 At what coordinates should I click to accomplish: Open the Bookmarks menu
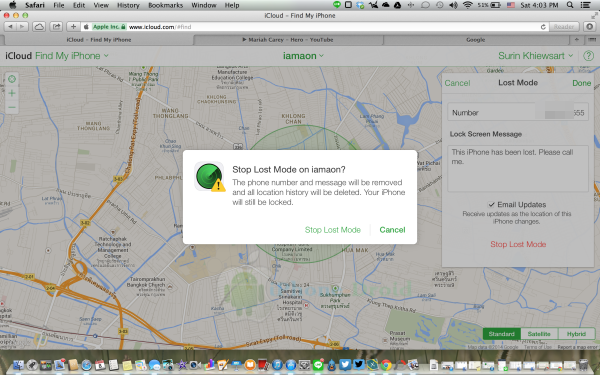click(165, 5)
